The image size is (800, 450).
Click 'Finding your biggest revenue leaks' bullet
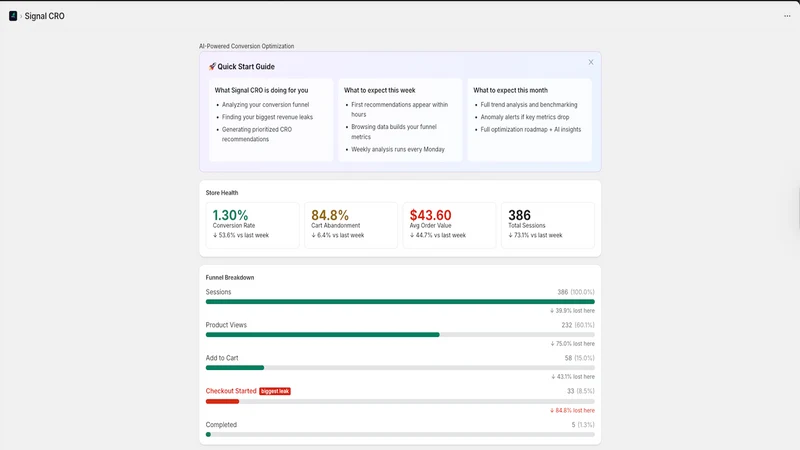pyautogui.click(x=267, y=117)
